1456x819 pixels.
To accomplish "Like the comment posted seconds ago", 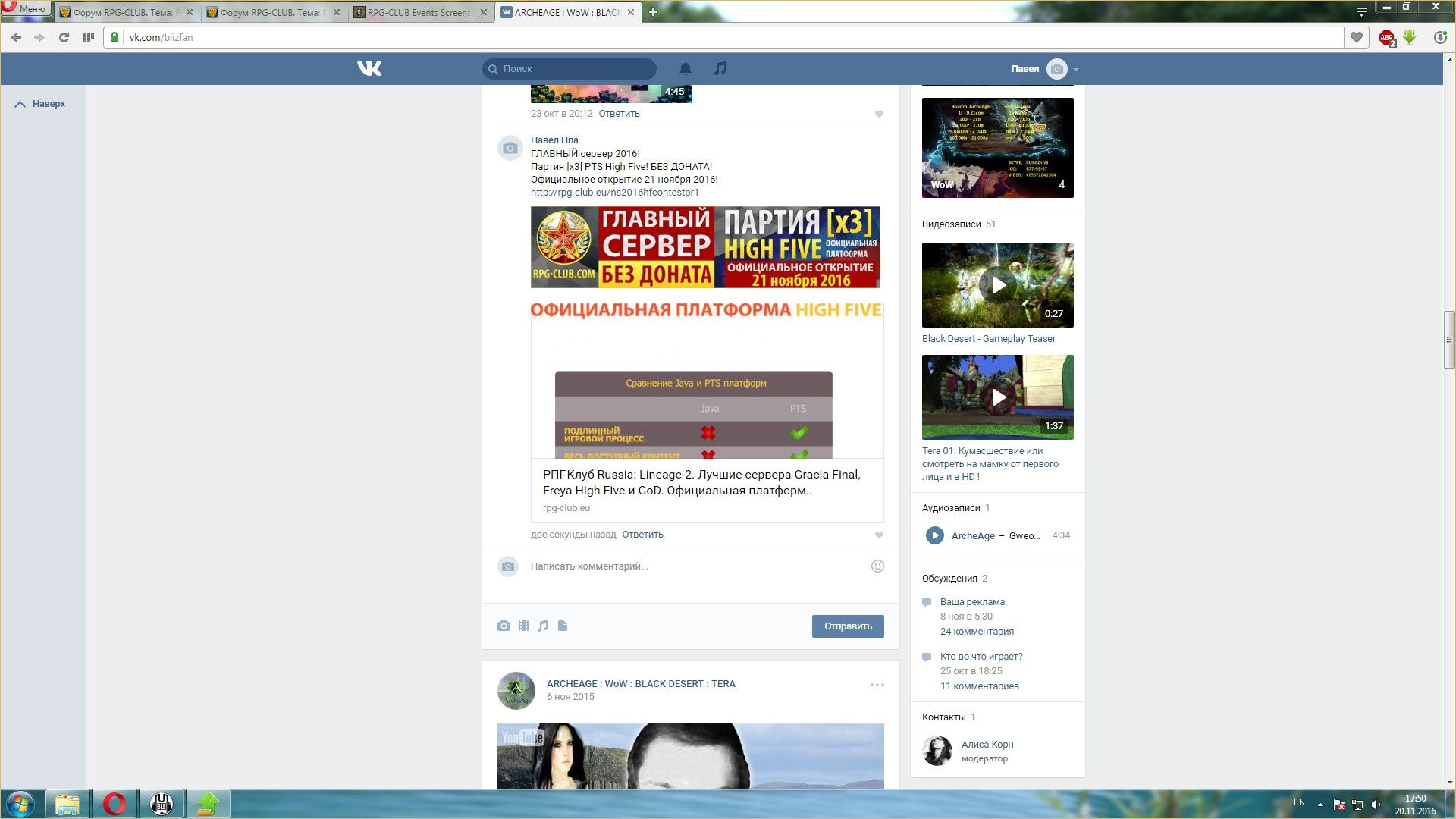I will (x=879, y=535).
